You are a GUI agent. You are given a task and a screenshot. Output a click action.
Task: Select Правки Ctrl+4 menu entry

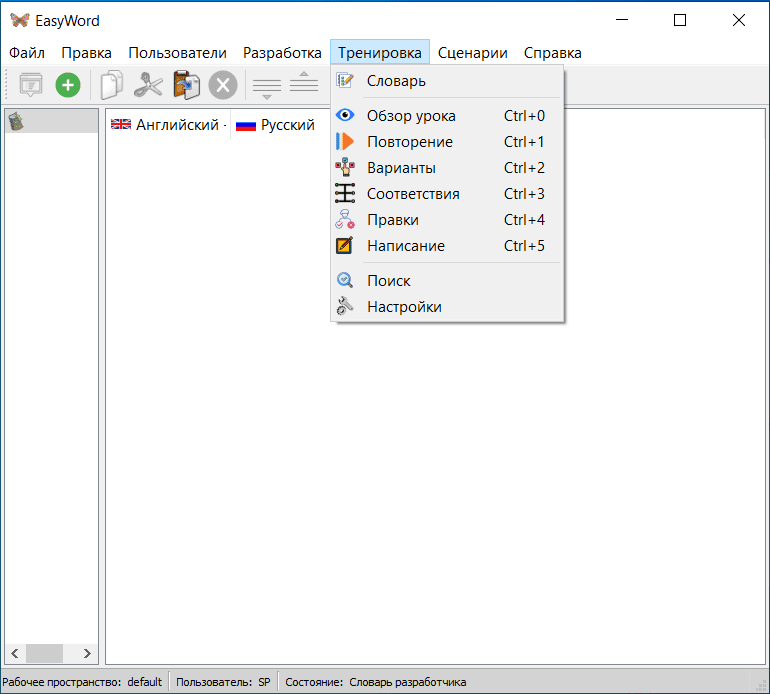[447, 220]
